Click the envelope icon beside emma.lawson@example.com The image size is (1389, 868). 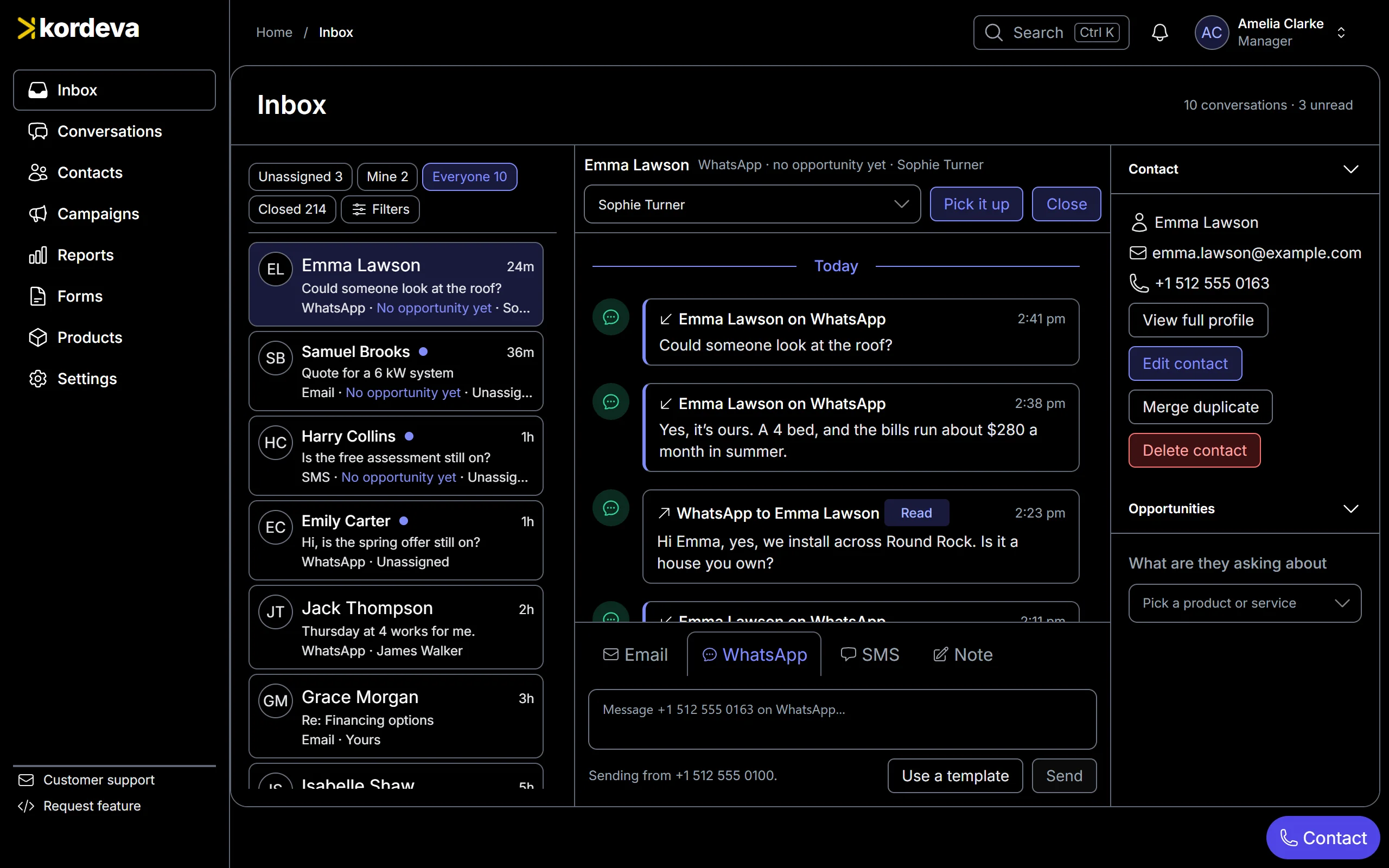[1138, 253]
